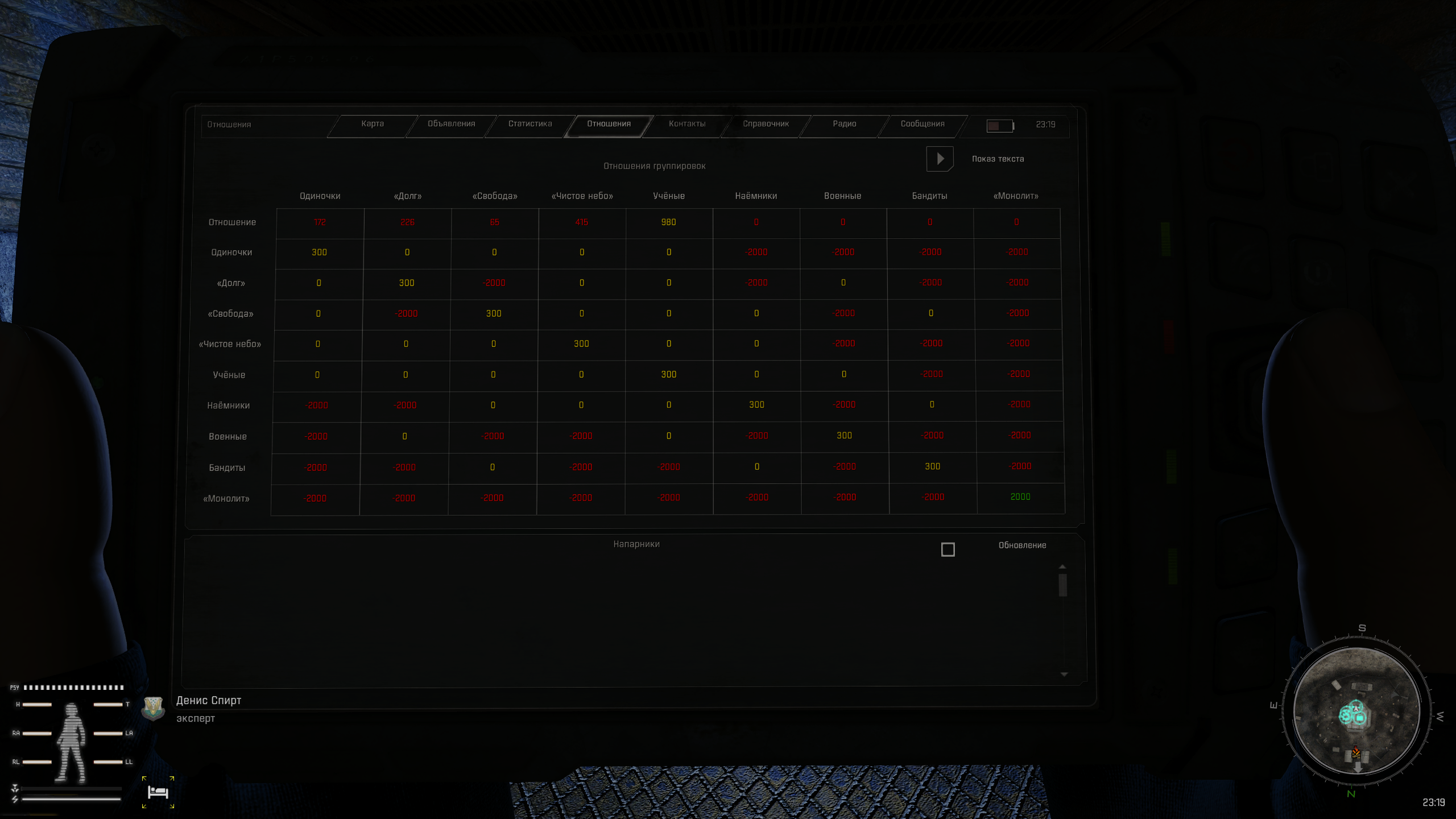Click the circular minimap
Viewport: 1456px width, 819px height.
coord(1356,711)
